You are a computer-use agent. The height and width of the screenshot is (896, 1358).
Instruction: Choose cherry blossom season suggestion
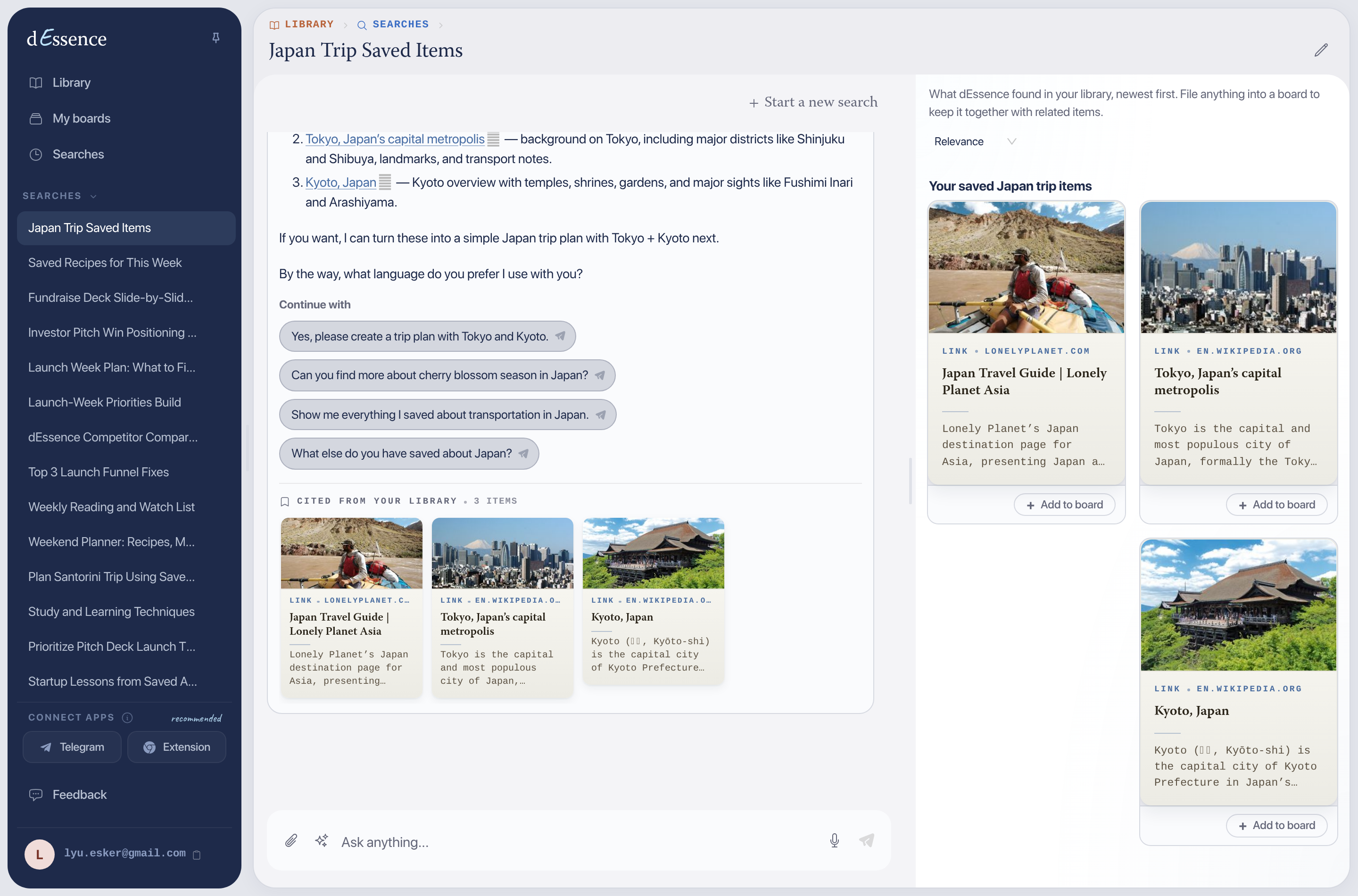pos(447,375)
